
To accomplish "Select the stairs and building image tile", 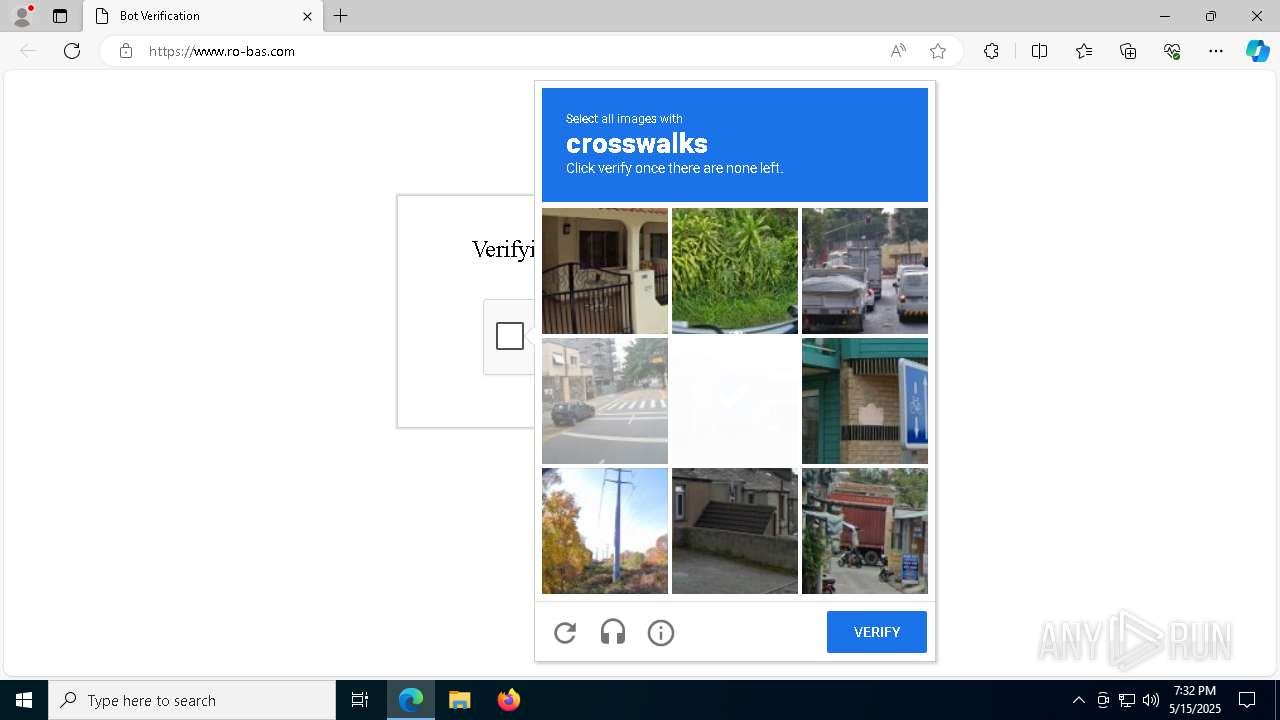I will click(x=735, y=531).
